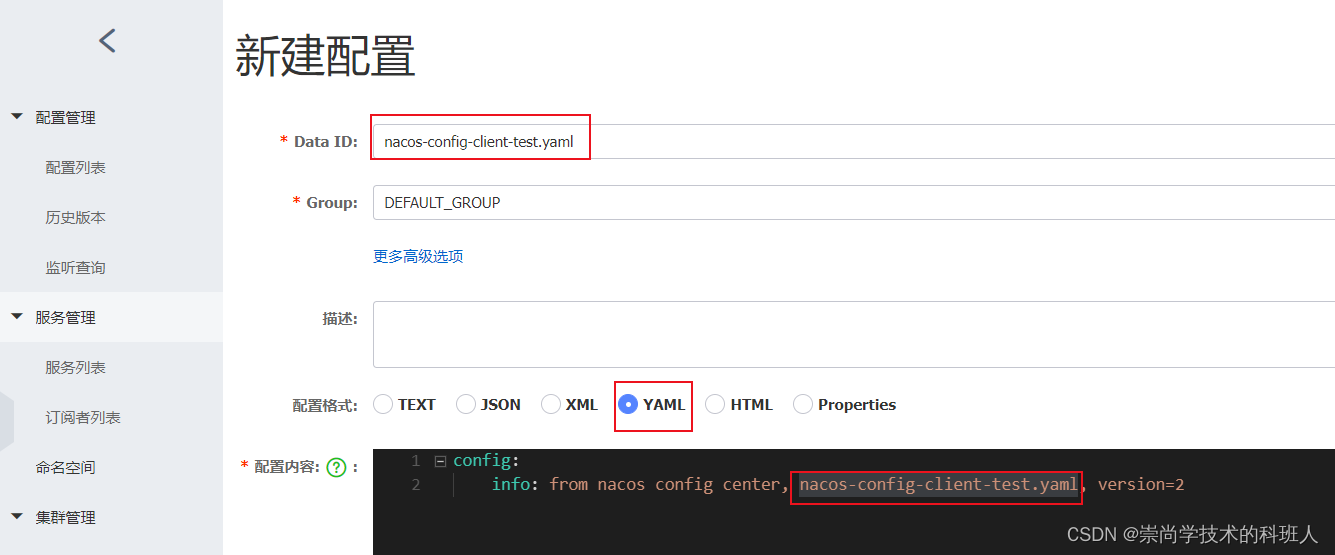Open 服务列表 in the sidebar
This screenshot has height=555, width=1335.
coord(76,367)
